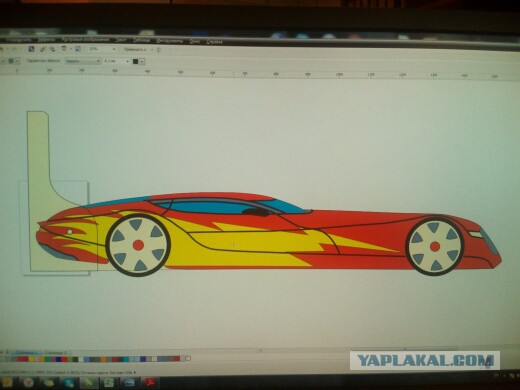Click the import icon in the standard toolbar

pos(43,49)
